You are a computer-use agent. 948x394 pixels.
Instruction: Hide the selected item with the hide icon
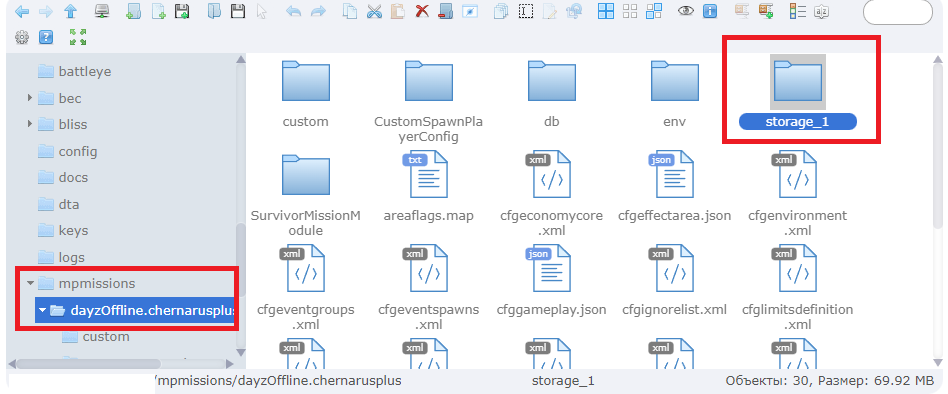tap(470, 11)
